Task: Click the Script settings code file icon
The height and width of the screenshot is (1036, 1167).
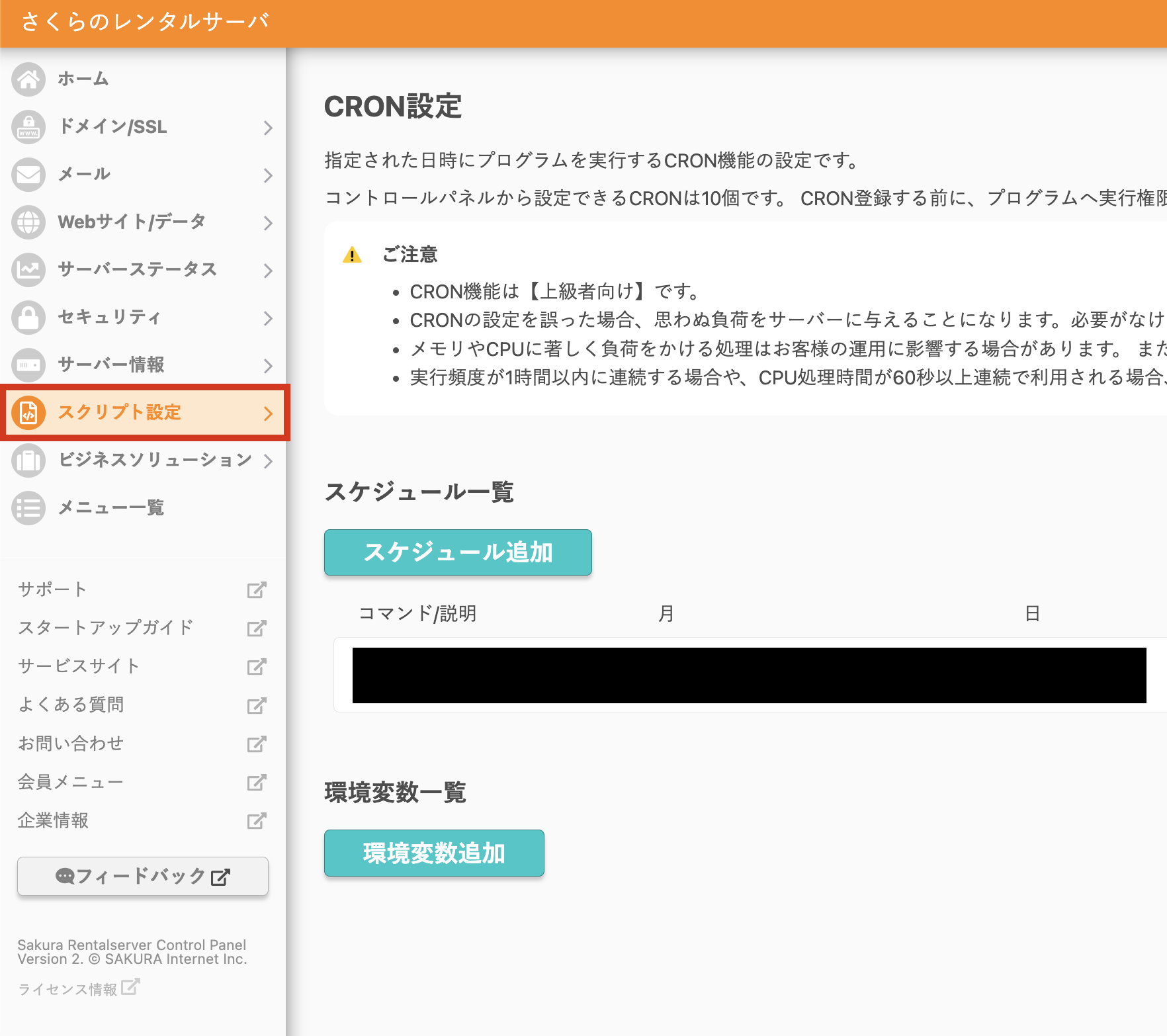Action: pos(28,413)
